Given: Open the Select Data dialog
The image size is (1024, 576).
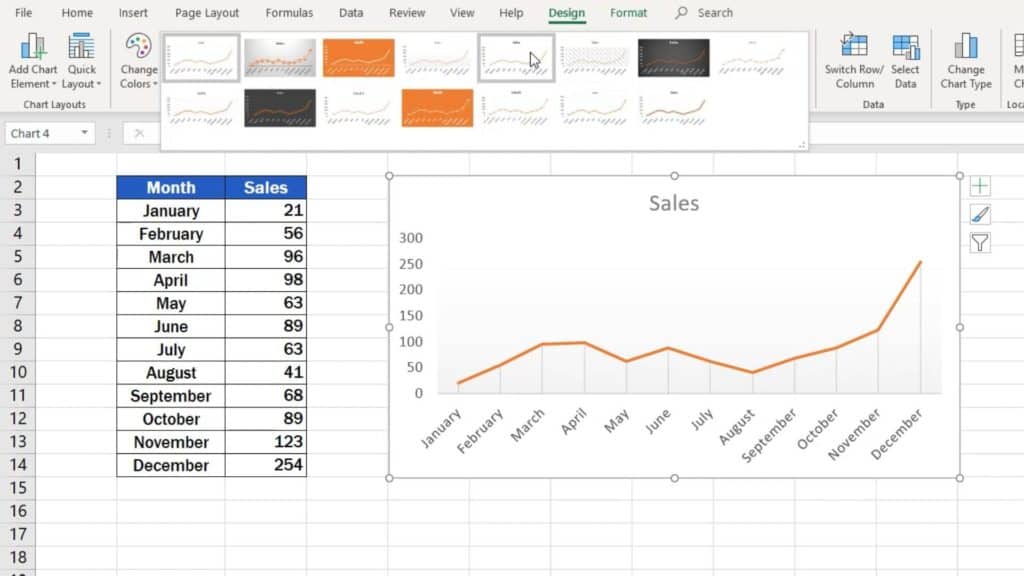Looking at the screenshot, I should pyautogui.click(x=905, y=61).
